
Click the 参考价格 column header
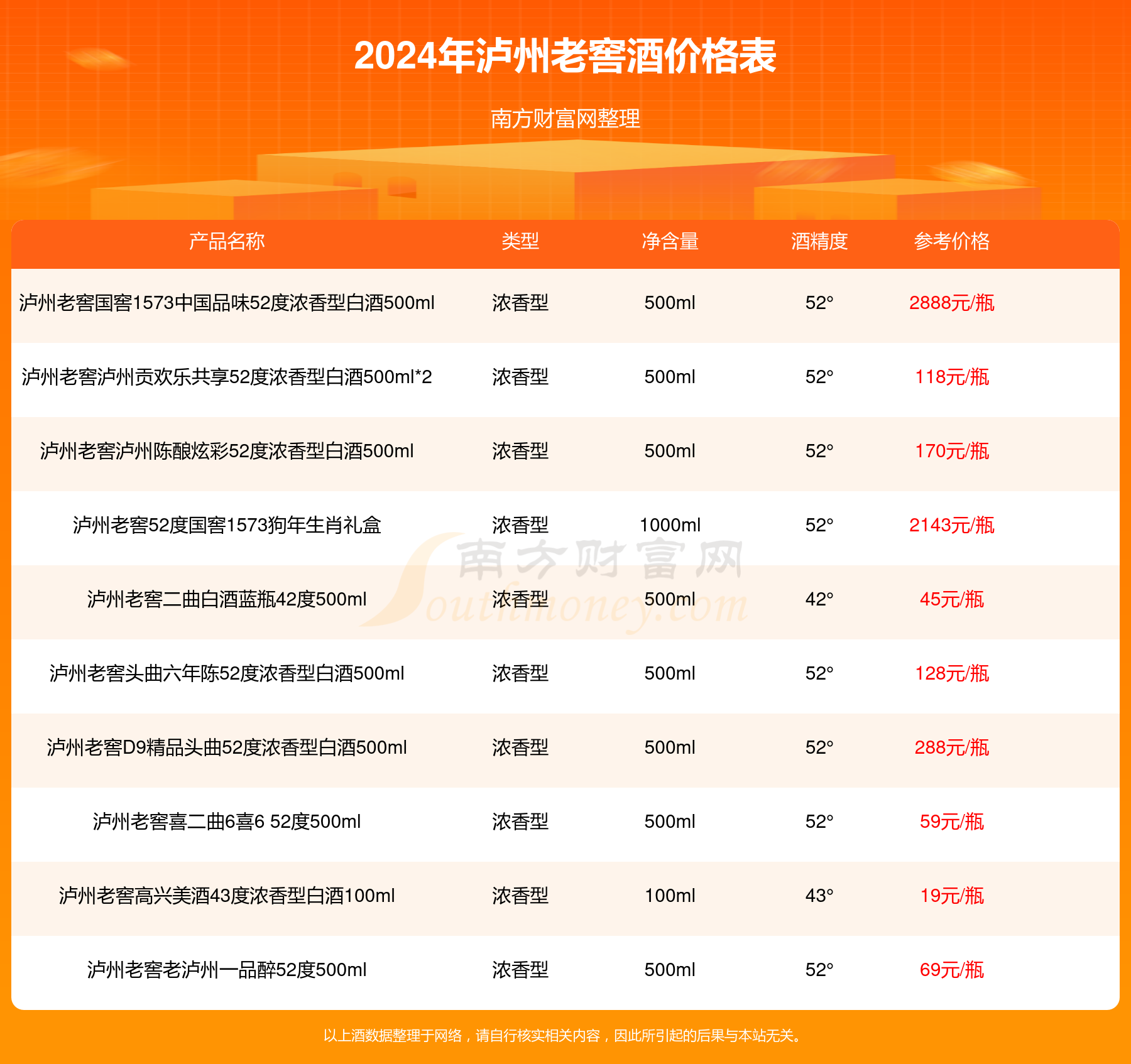(952, 241)
